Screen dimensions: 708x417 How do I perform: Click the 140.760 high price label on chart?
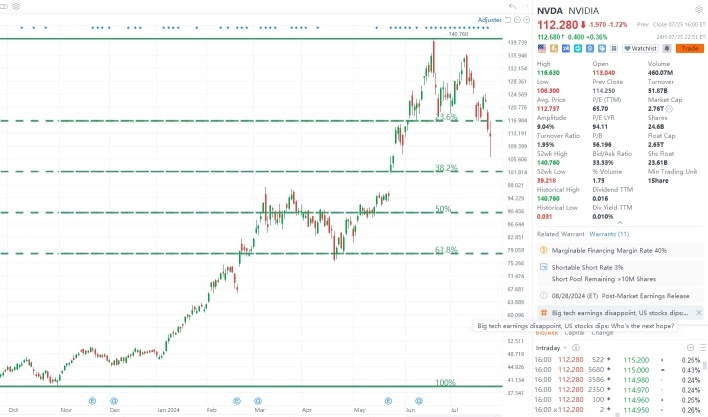coord(458,34)
